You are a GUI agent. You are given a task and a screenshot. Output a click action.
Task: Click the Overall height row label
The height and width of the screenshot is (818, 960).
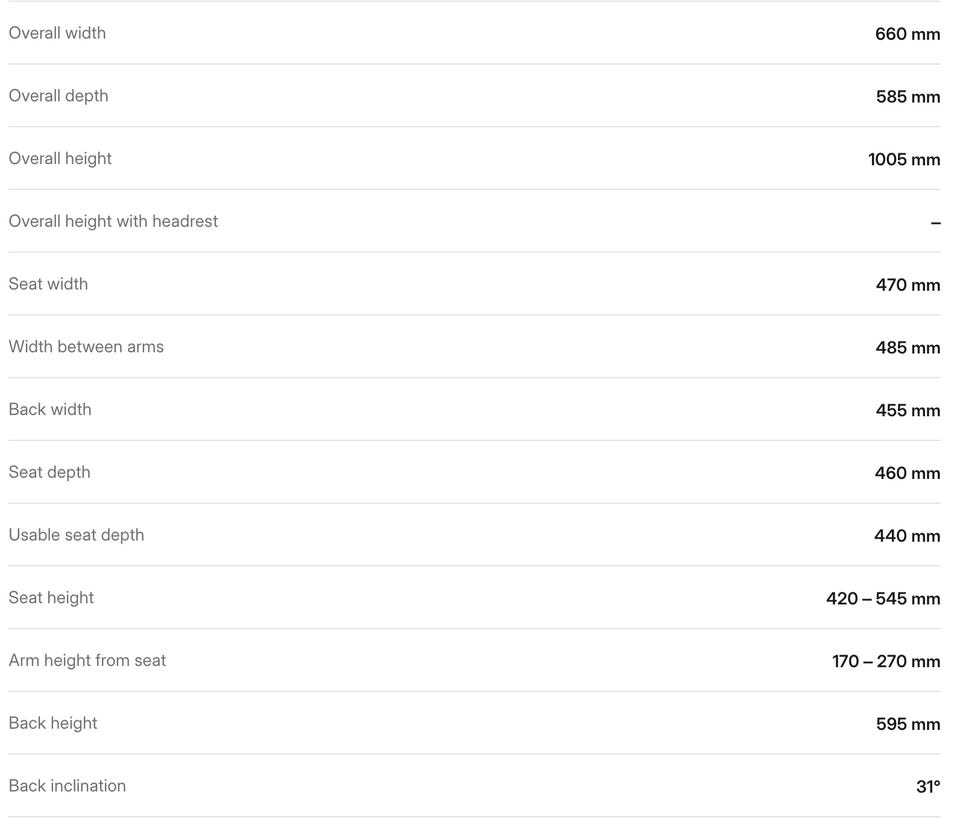point(60,159)
